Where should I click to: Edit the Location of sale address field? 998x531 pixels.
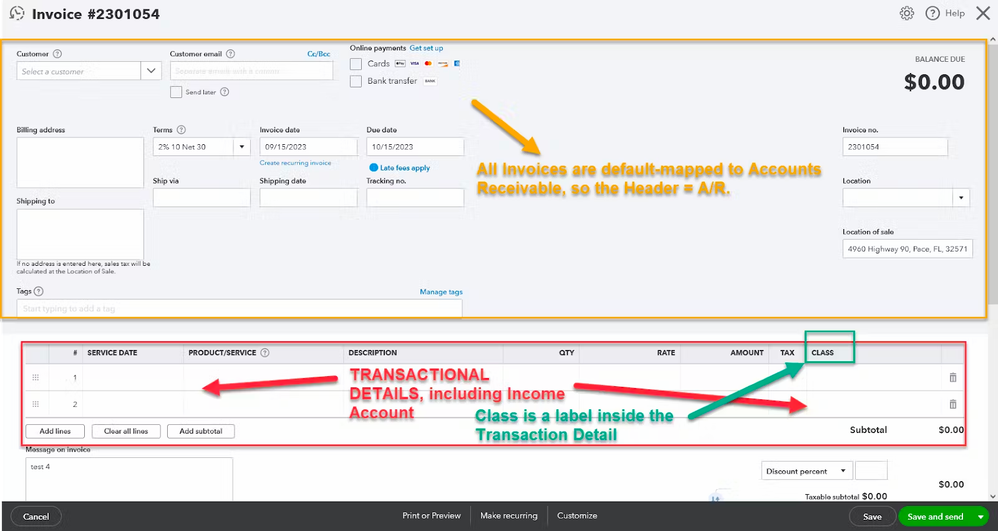point(908,249)
